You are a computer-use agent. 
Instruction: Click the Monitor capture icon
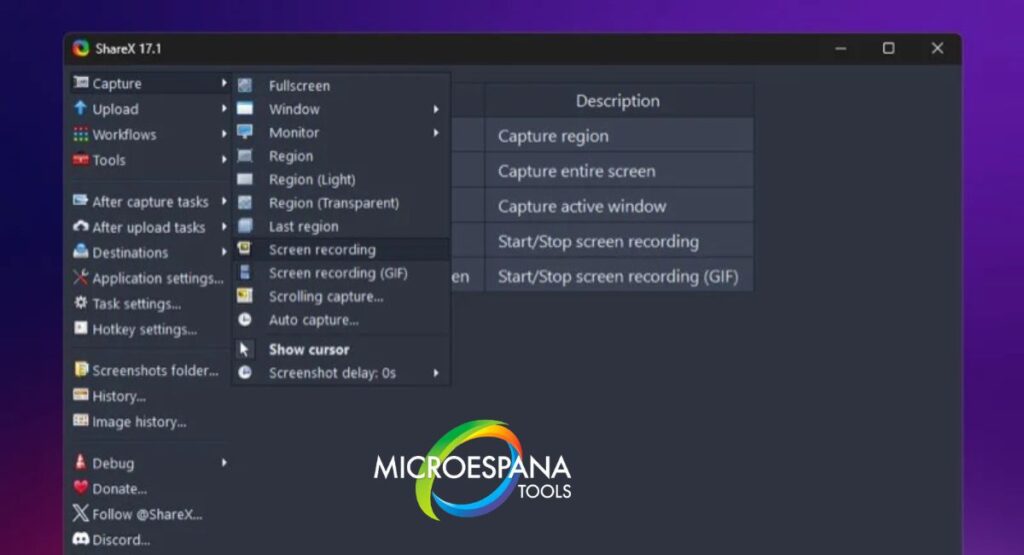coord(245,132)
